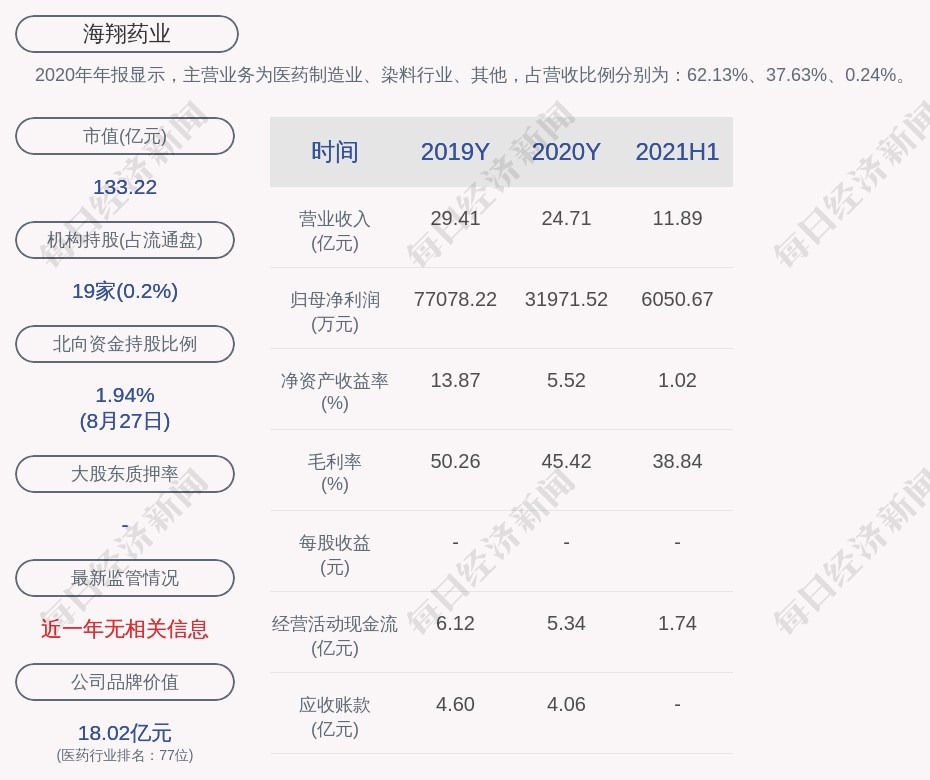930x780 pixels.
Task: Select the 大股东质押率 pill
Action: [x=125, y=473]
